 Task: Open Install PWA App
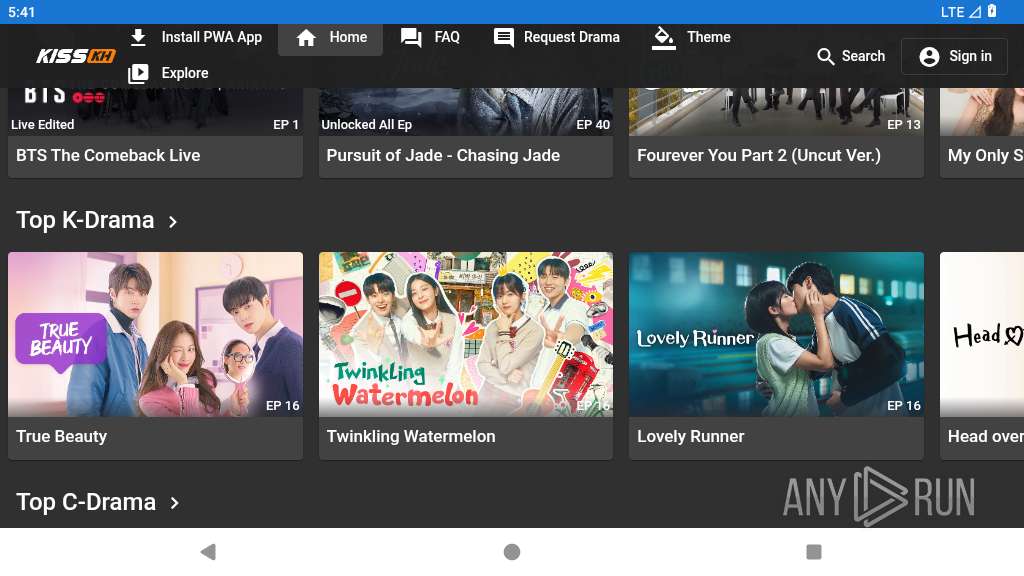coord(196,37)
